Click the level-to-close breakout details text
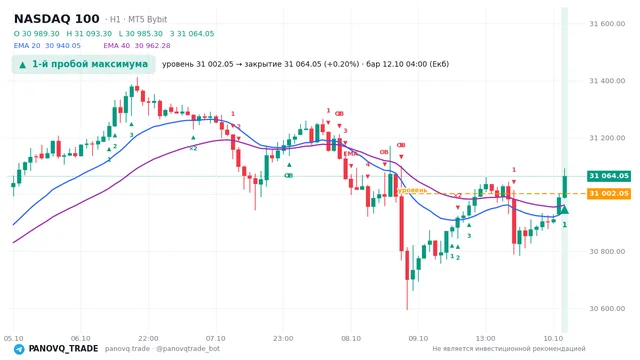The height and width of the screenshot is (360, 640). 305,64
